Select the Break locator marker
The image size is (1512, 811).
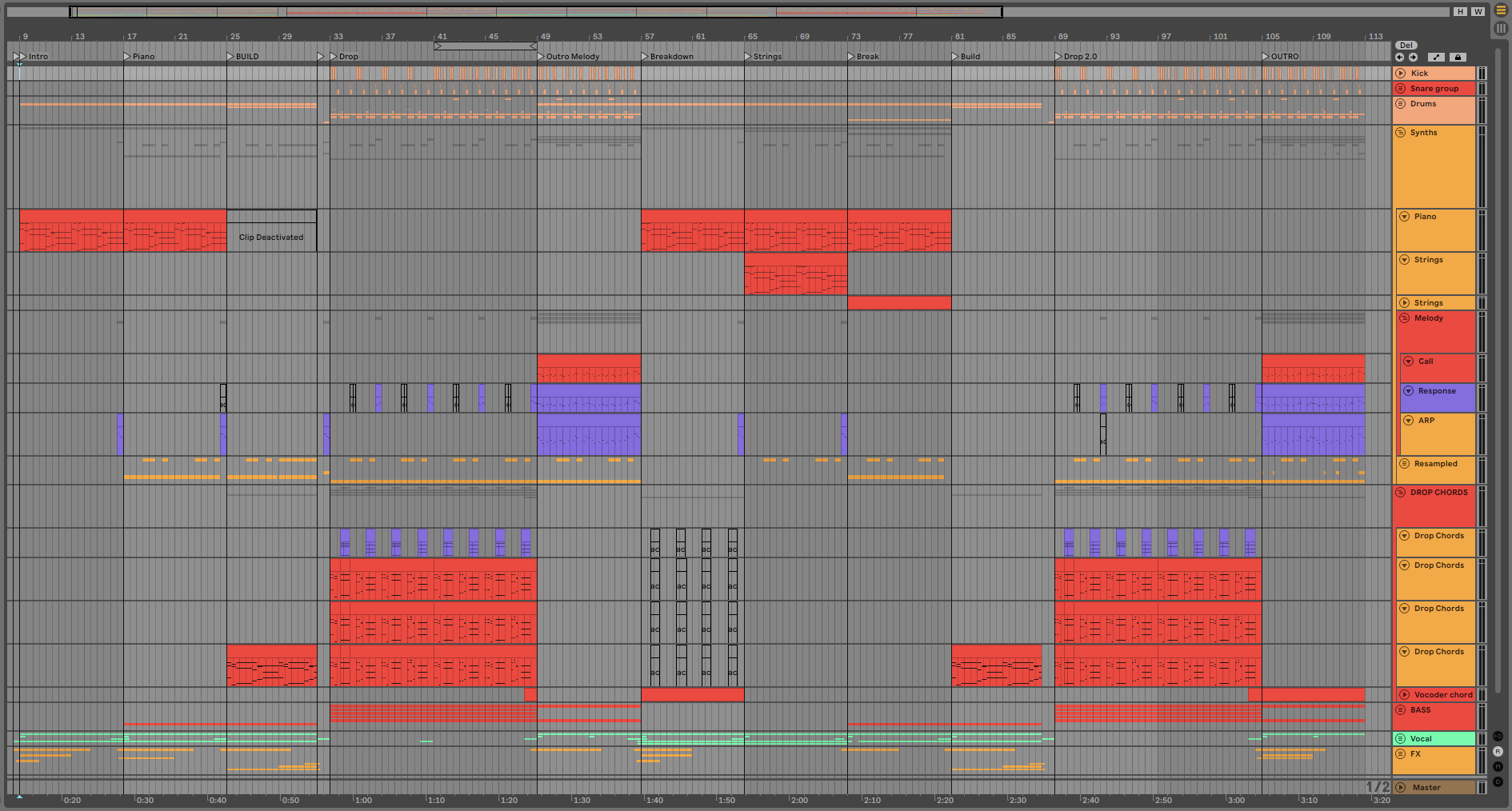[863, 57]
